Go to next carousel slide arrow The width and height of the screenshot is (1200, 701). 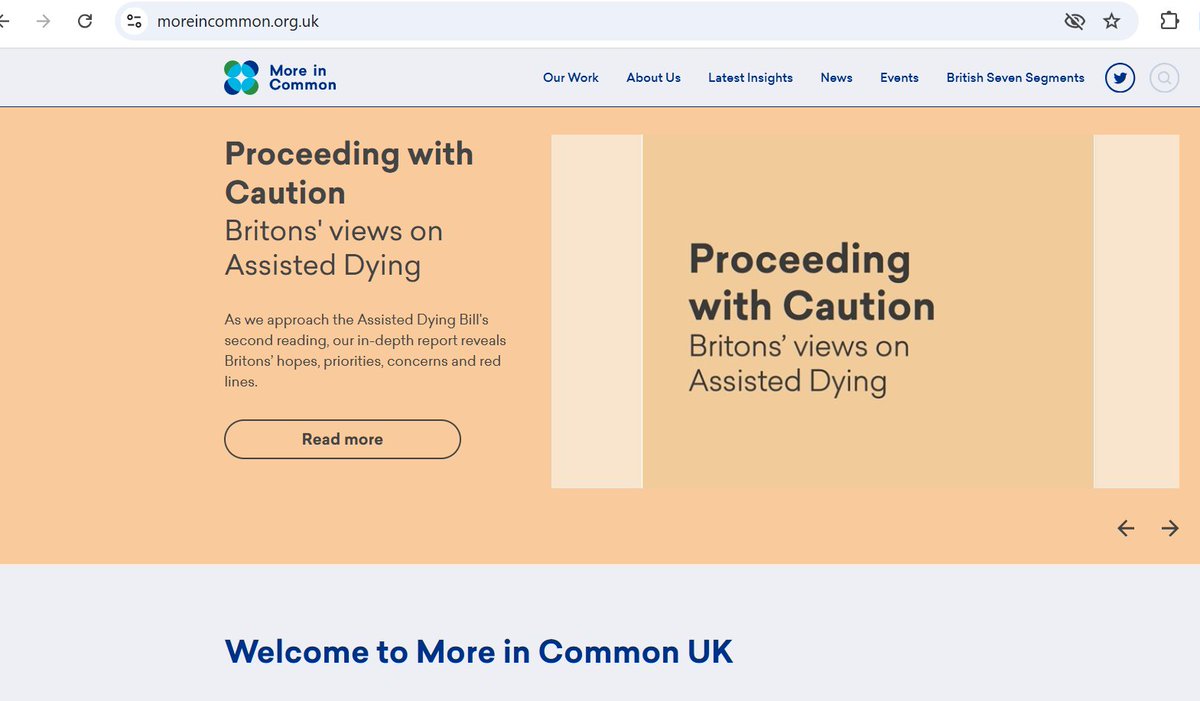point(1170,529)
